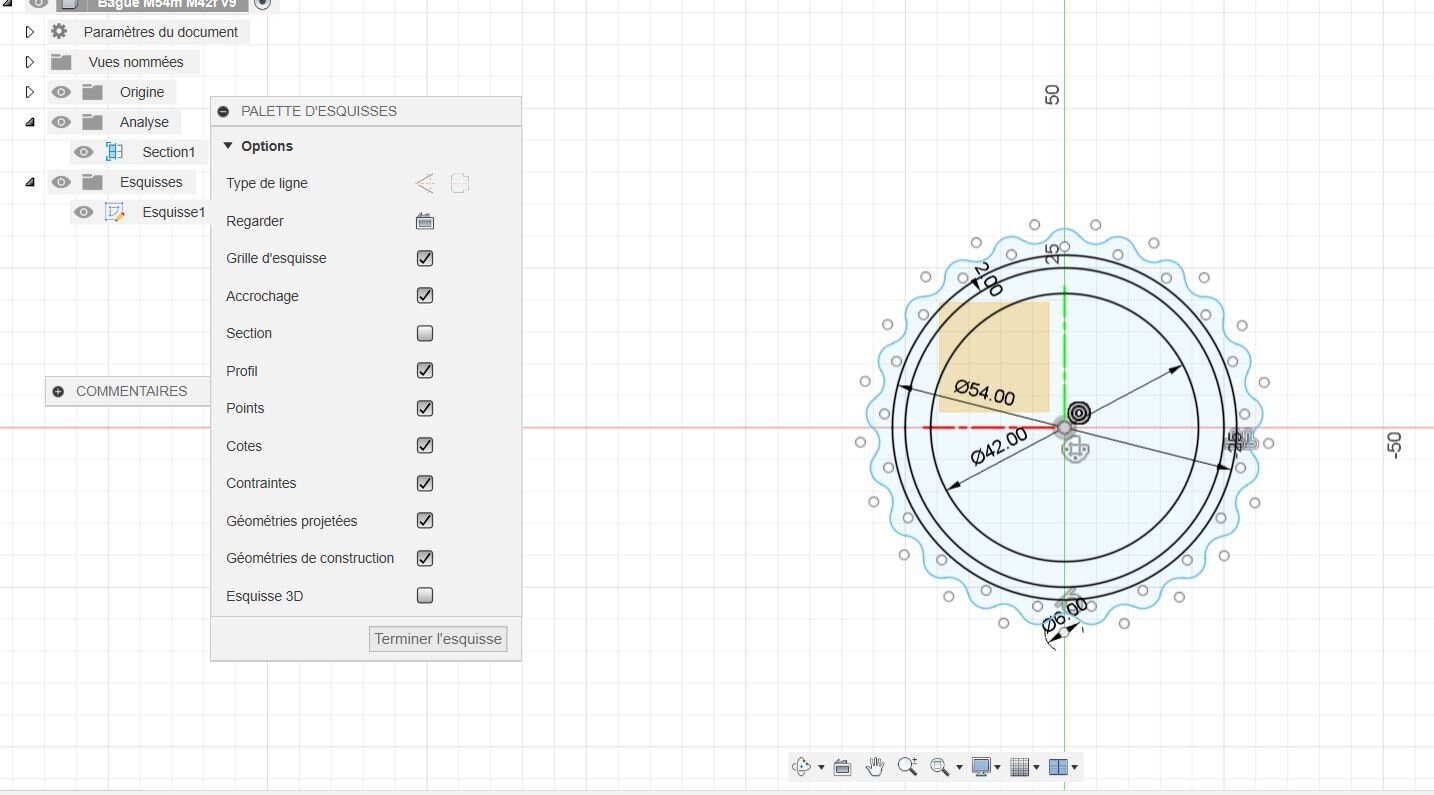Click the gear icon beside Paramètres du document

tap(59, 31)
